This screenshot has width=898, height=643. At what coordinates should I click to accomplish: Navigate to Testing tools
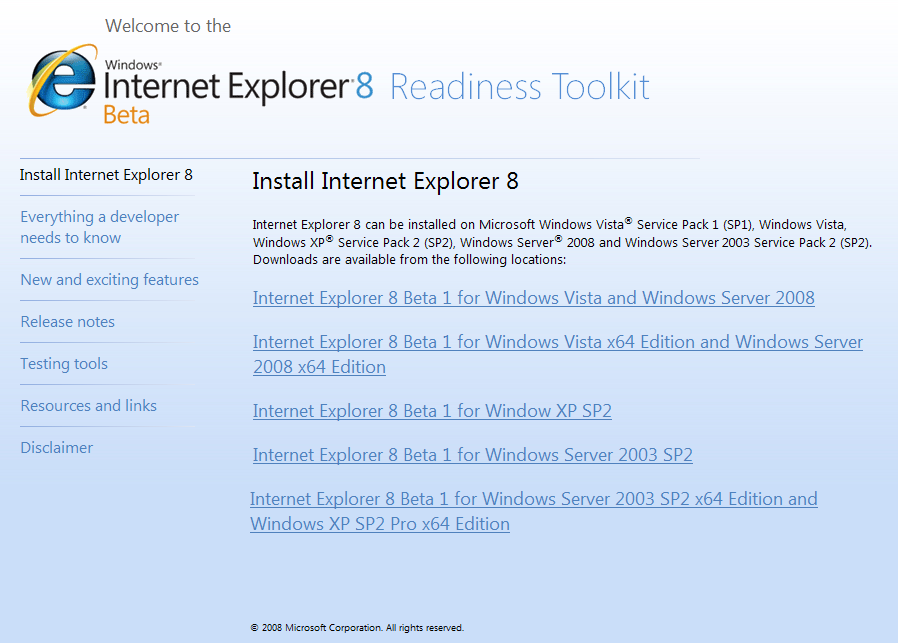point(64,364)
